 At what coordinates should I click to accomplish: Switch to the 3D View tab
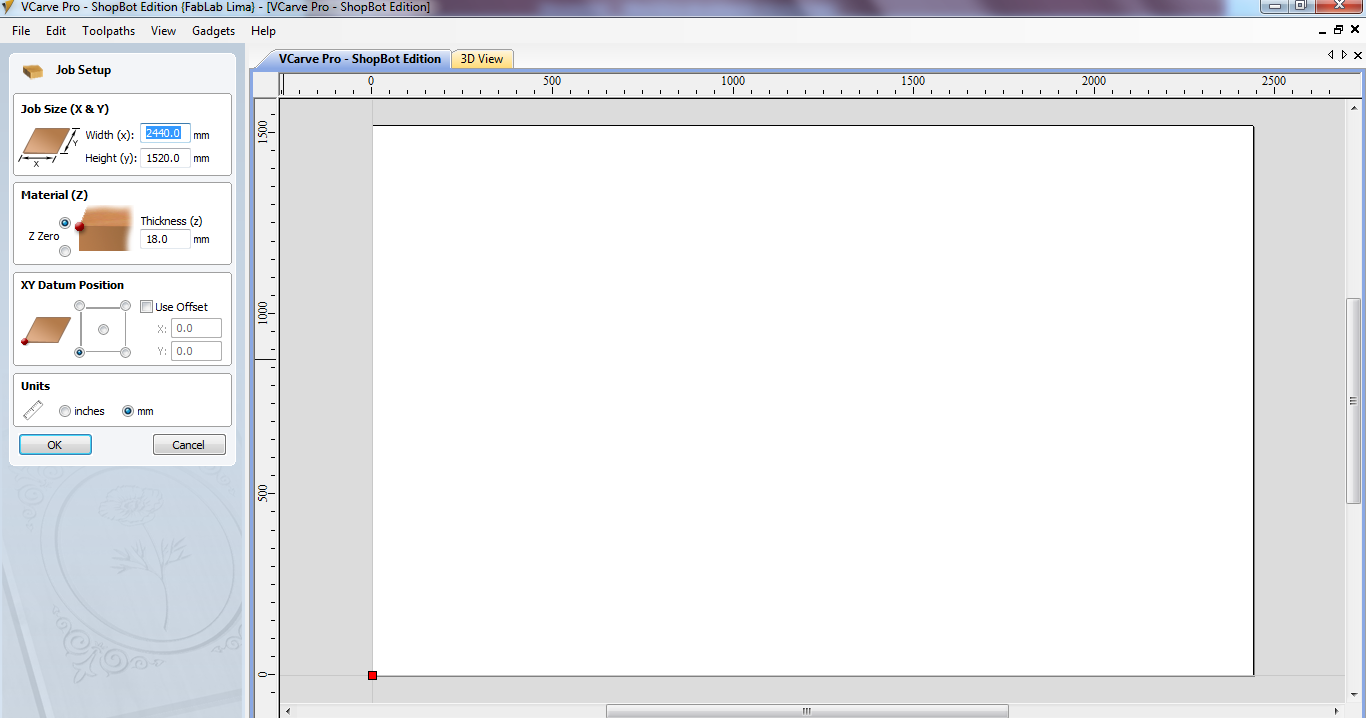[482, 59]
